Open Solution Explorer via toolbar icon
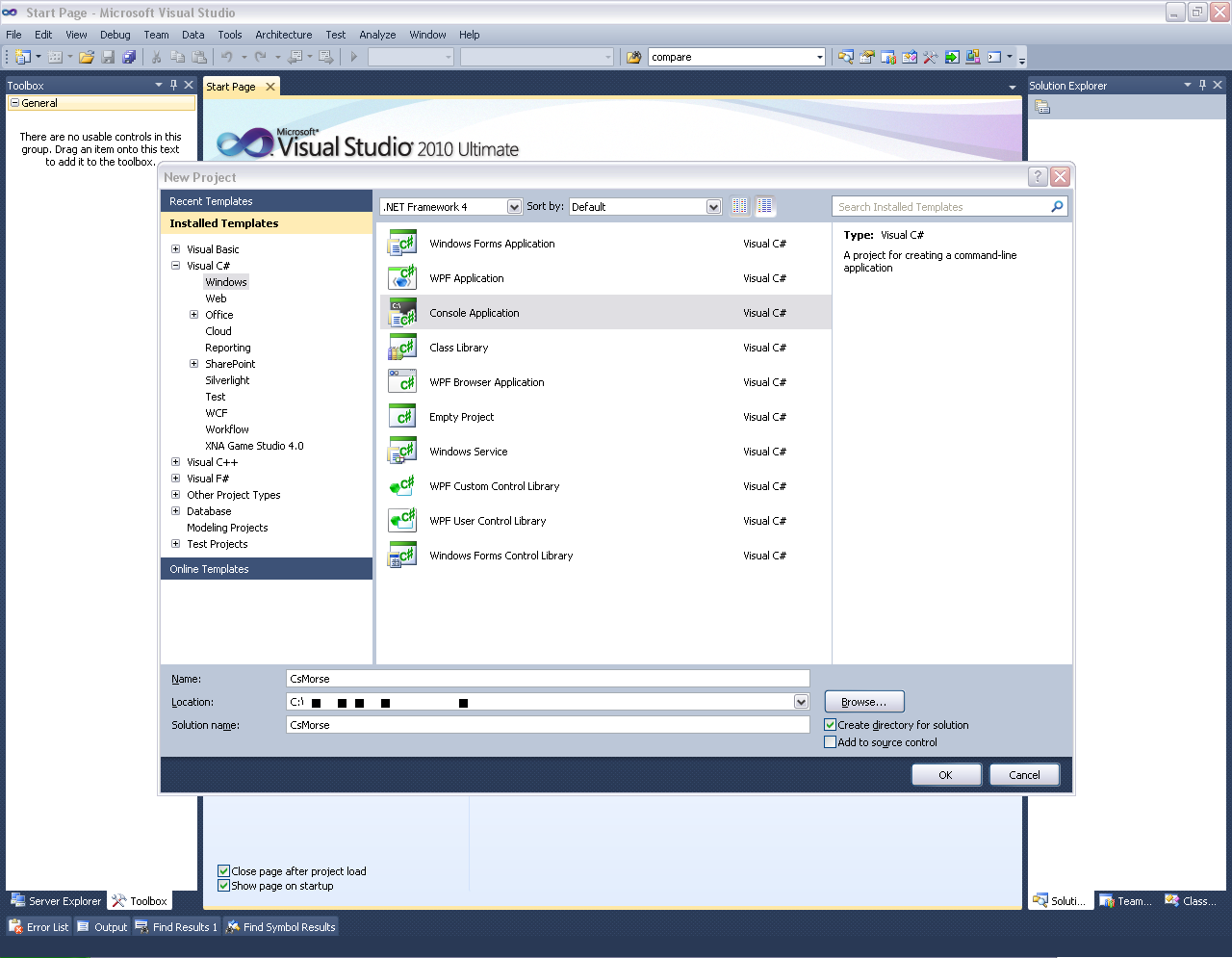1232x958 pixels. pyautogui.click(x=846, y=57)
